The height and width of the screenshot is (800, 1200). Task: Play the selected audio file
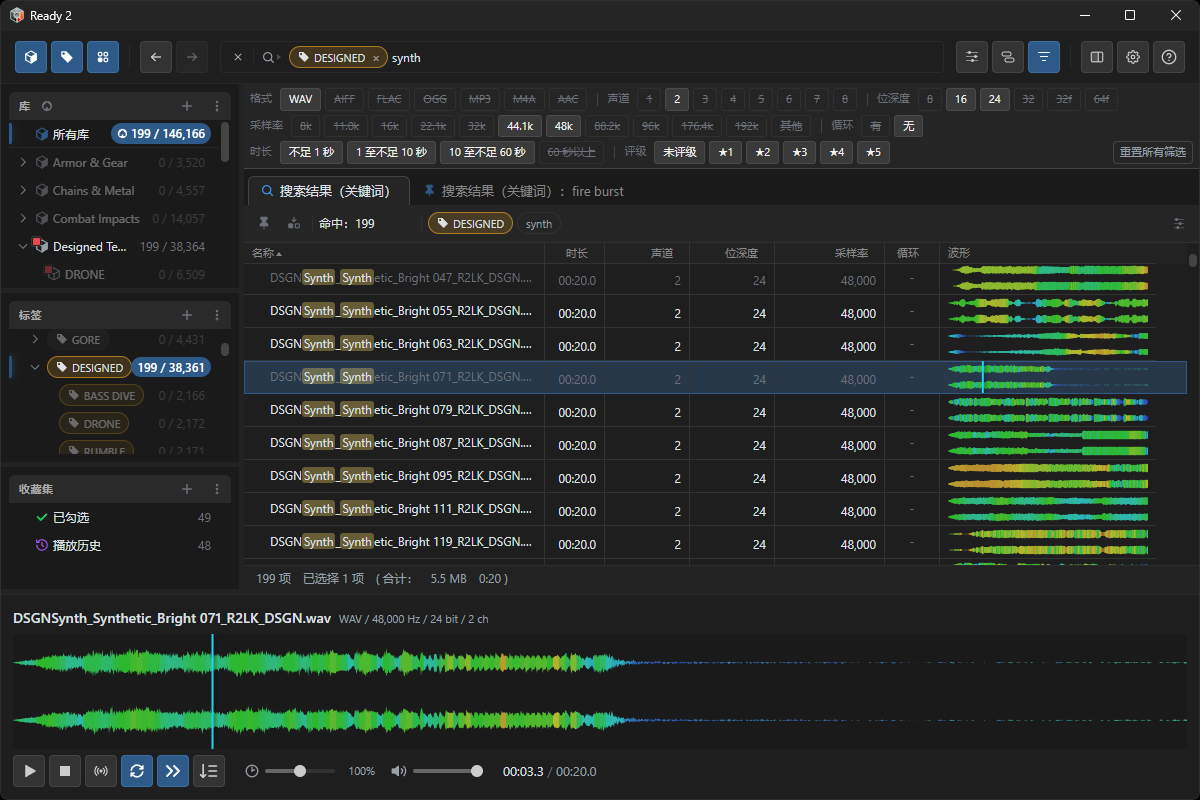click(x=30, y=771)
